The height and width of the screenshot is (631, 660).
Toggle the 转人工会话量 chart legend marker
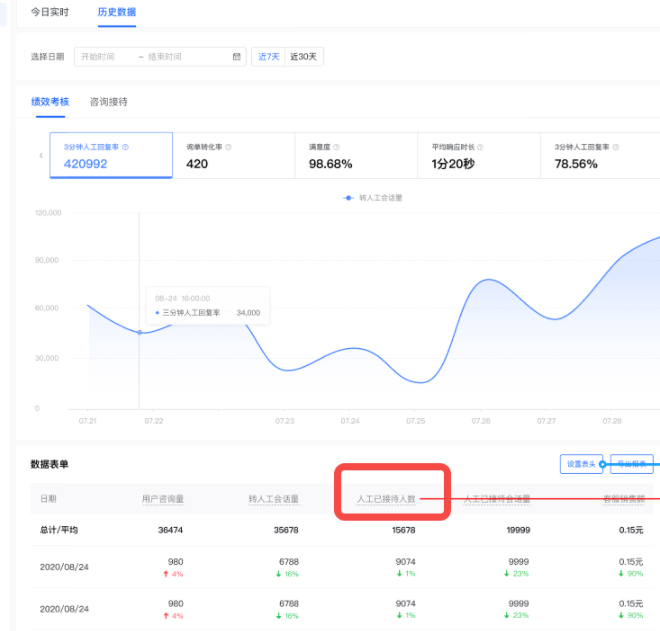(348, 198)
